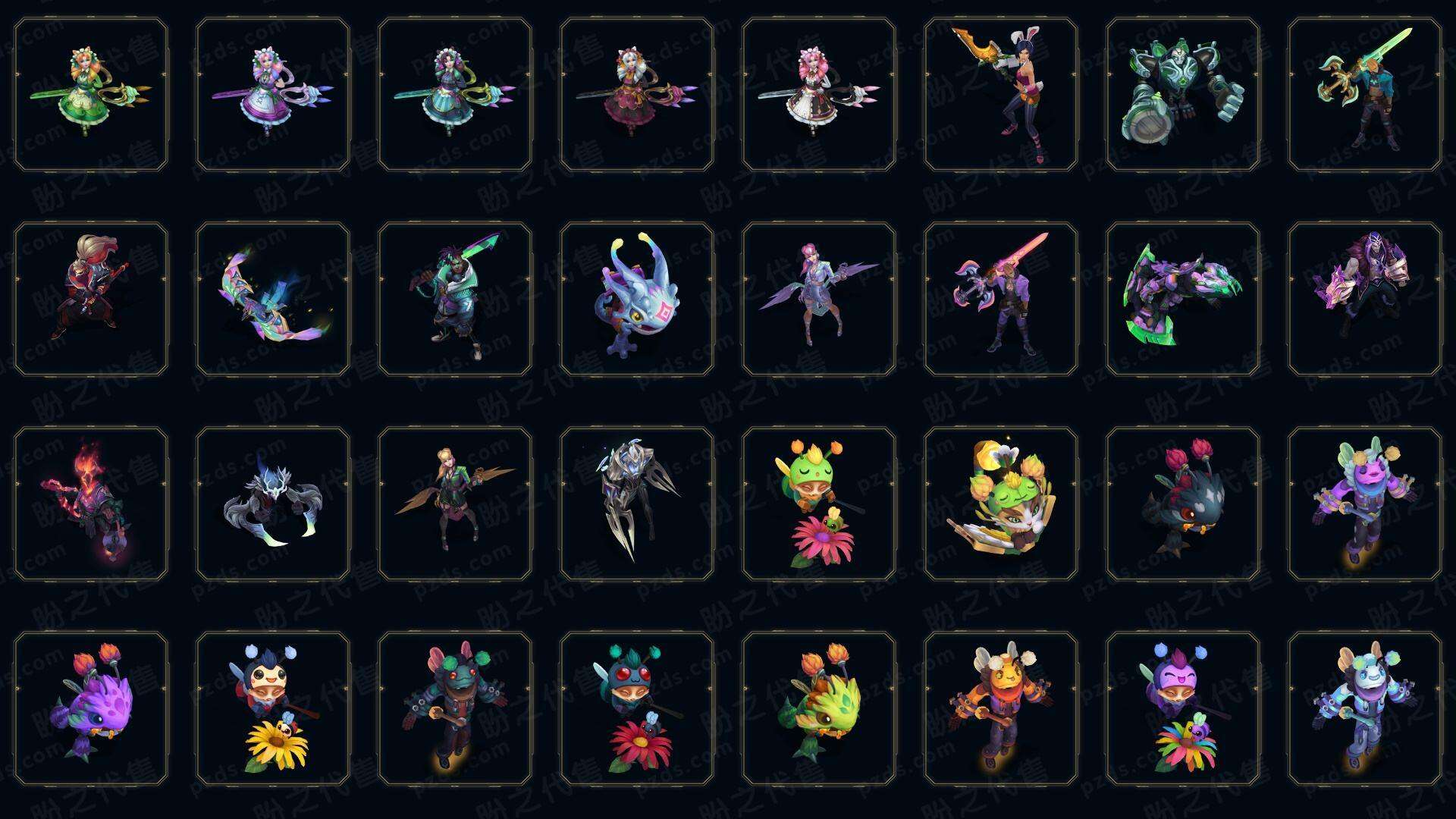This screenshot has height=819, width=1456.
Task: Choose the purple spiky bird creature tile
Action: click(91, 709)
